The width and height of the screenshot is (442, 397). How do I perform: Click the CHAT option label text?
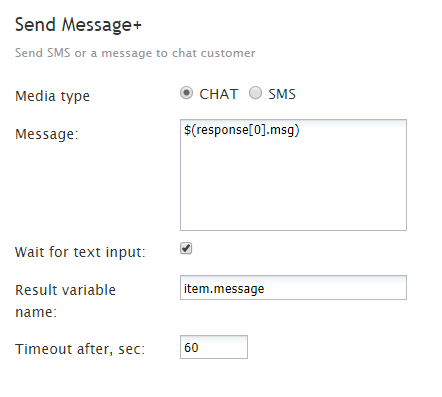[x=219, y=94]
